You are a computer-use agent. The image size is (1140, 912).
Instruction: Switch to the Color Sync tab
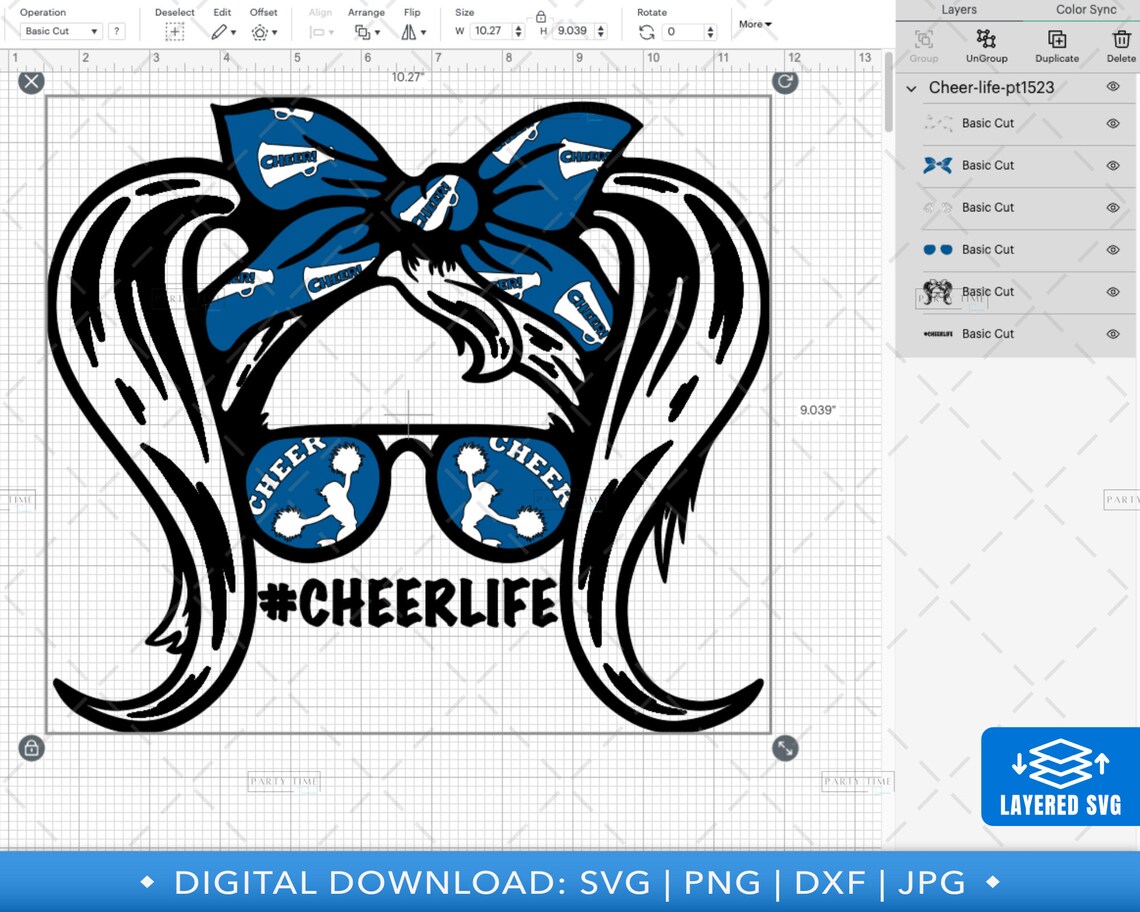(x=1086, y=9)
